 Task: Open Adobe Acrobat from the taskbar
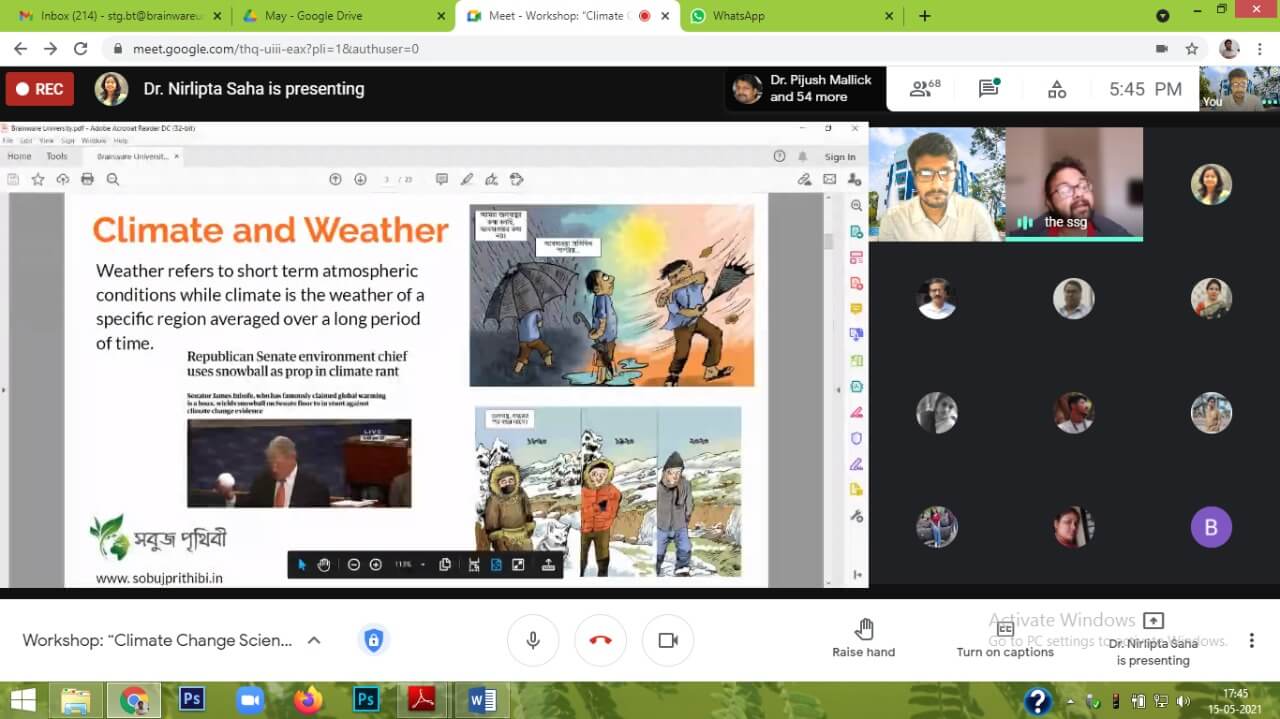click(x=421, y=700)
